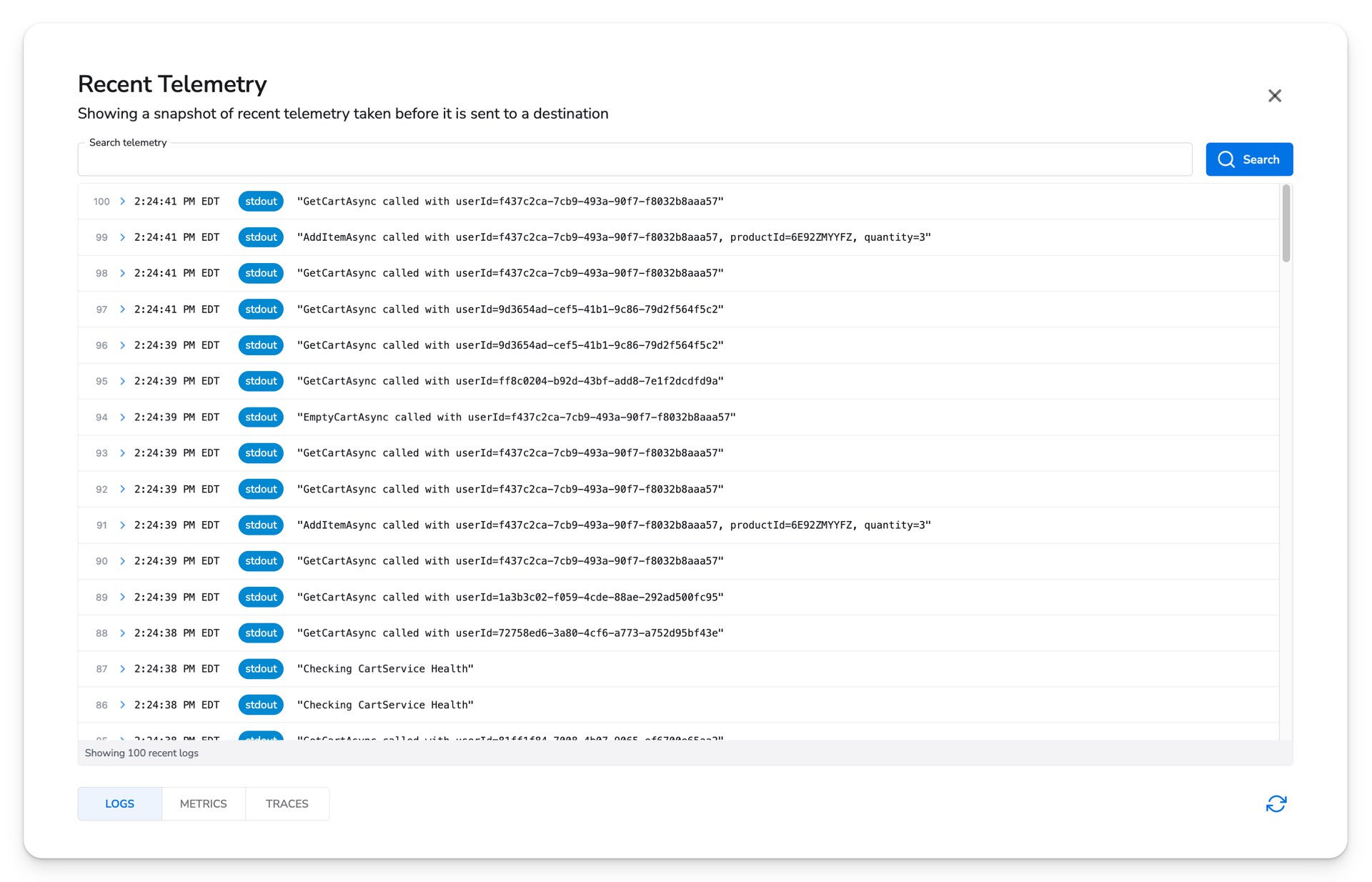The height and width of the screenshot is (882, 1372).
Task: Select GetCartAsync message on row 96
Action: (510, 345)
